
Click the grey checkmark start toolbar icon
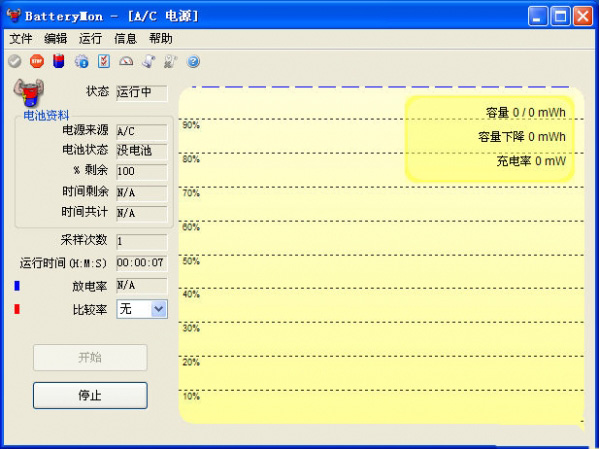(x=15, y=61)
